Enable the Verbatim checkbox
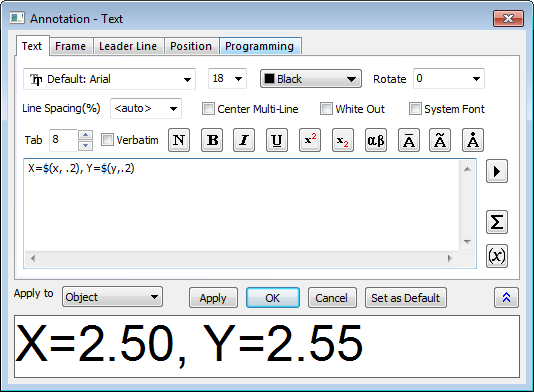The height and width of the screenshot is (392, 534). tap(107, 140)
